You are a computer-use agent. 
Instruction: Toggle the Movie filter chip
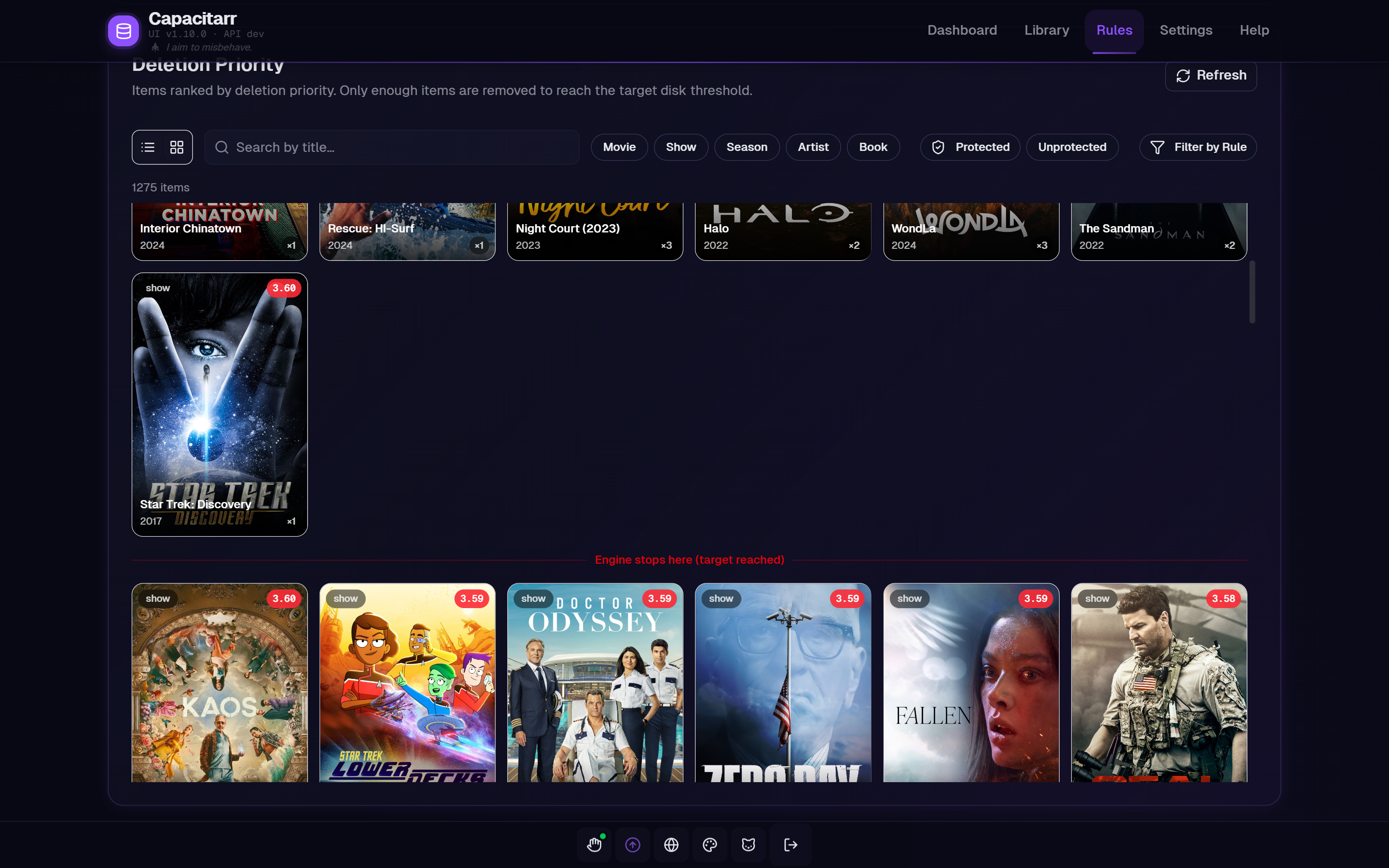(619, 148)
